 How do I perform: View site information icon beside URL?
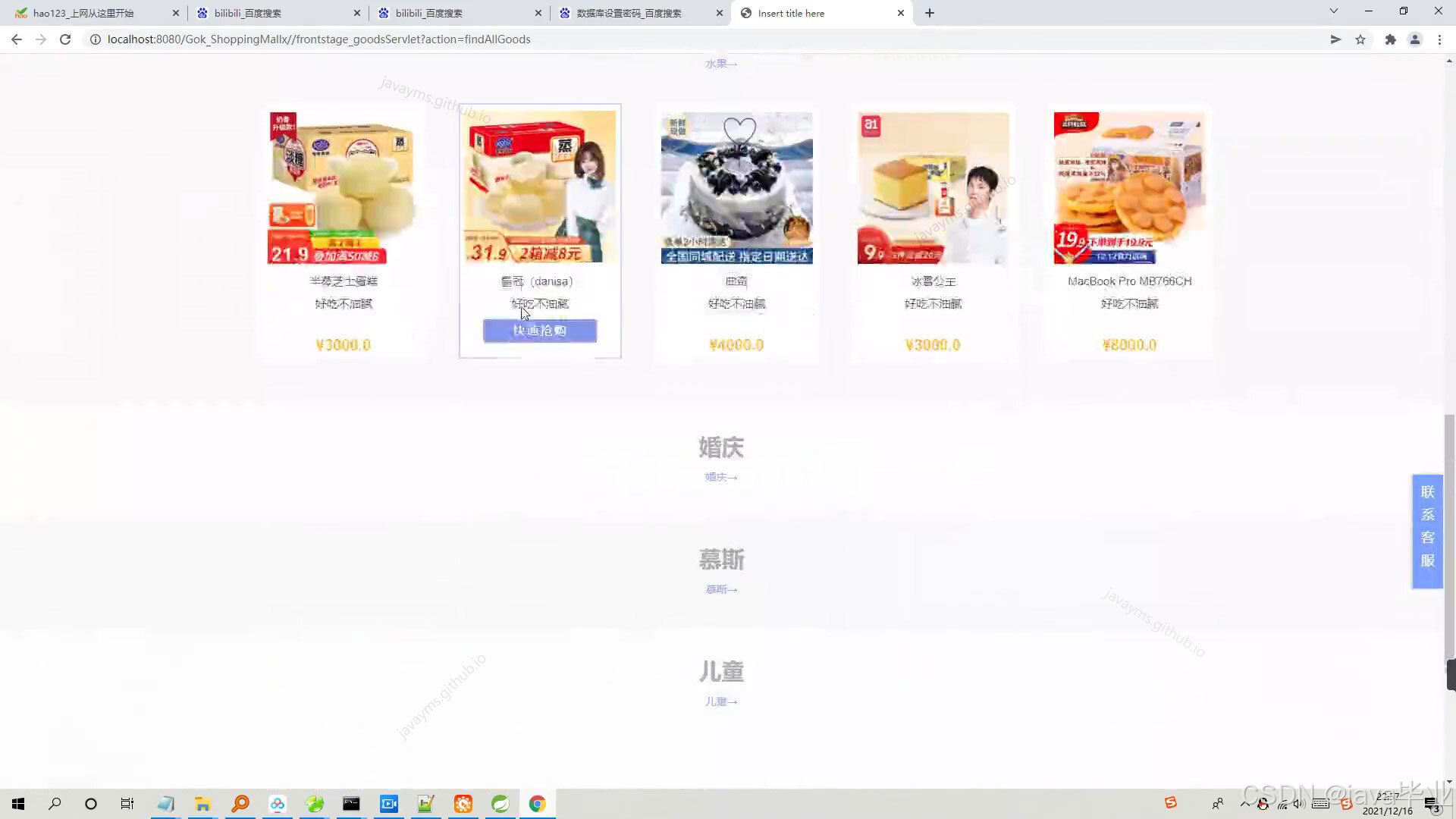(x=96, y=39)
